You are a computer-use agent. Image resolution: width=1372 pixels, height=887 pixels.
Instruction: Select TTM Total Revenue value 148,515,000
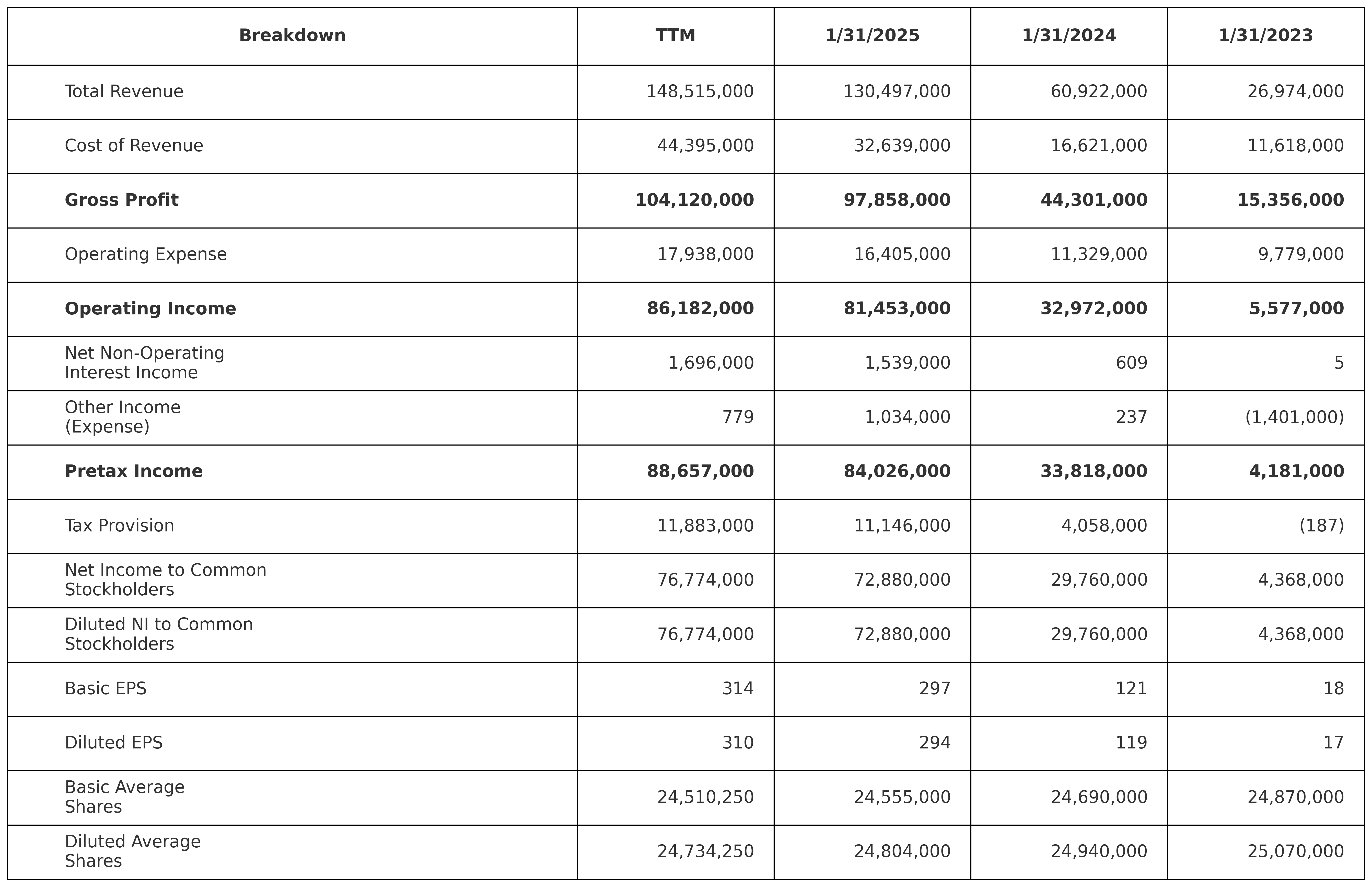(700, 92)
